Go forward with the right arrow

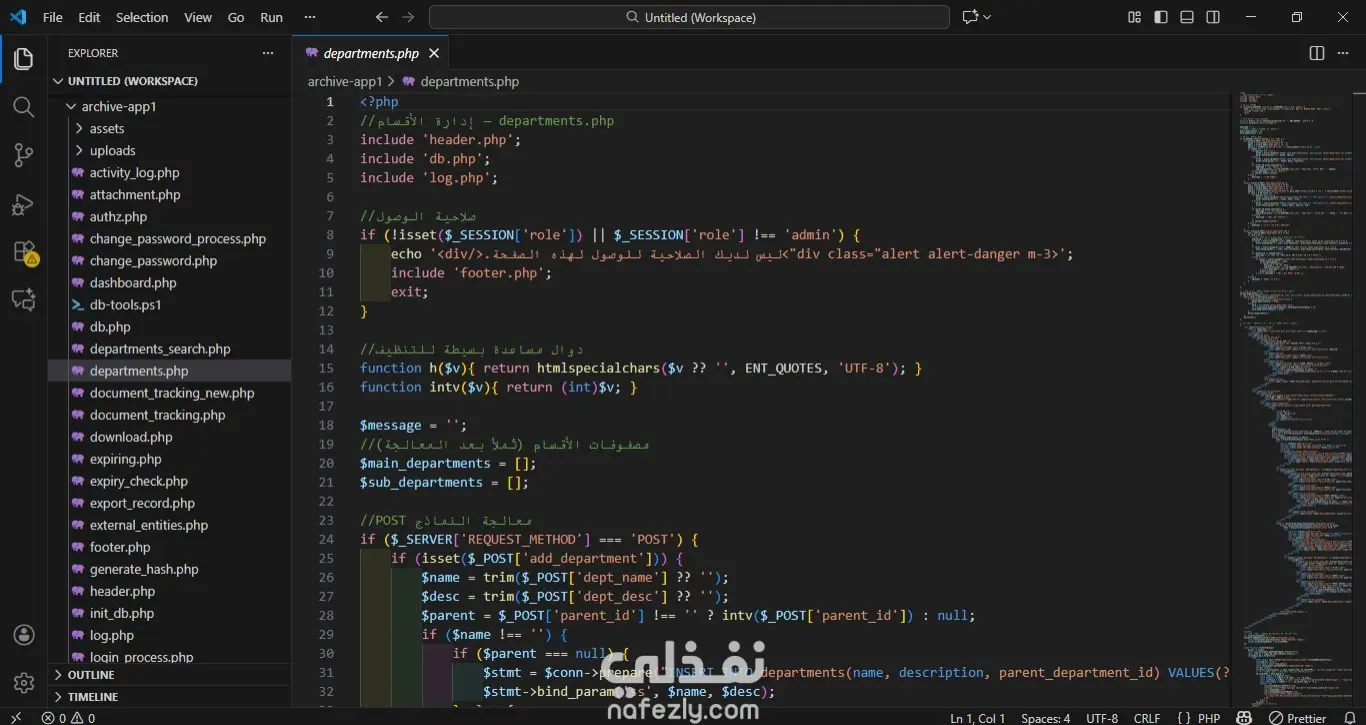[408, 17]
